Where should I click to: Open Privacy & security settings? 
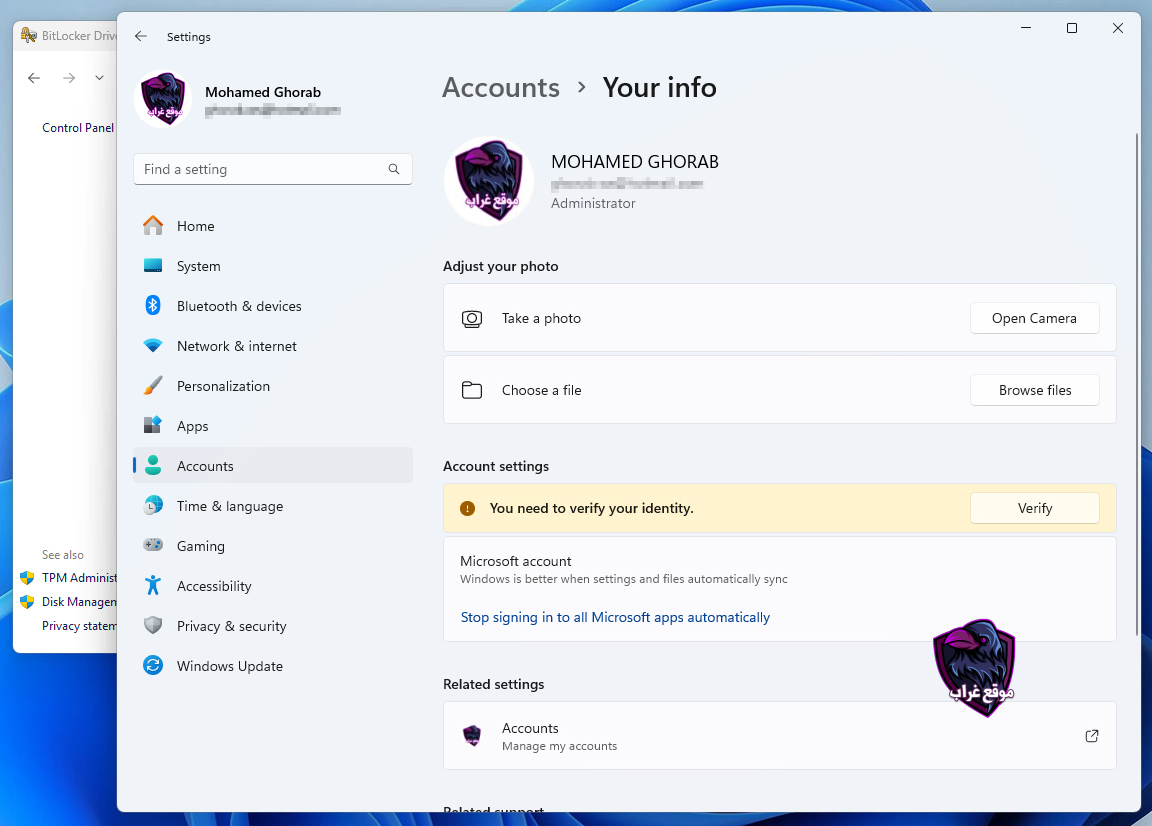coord(273,625)
